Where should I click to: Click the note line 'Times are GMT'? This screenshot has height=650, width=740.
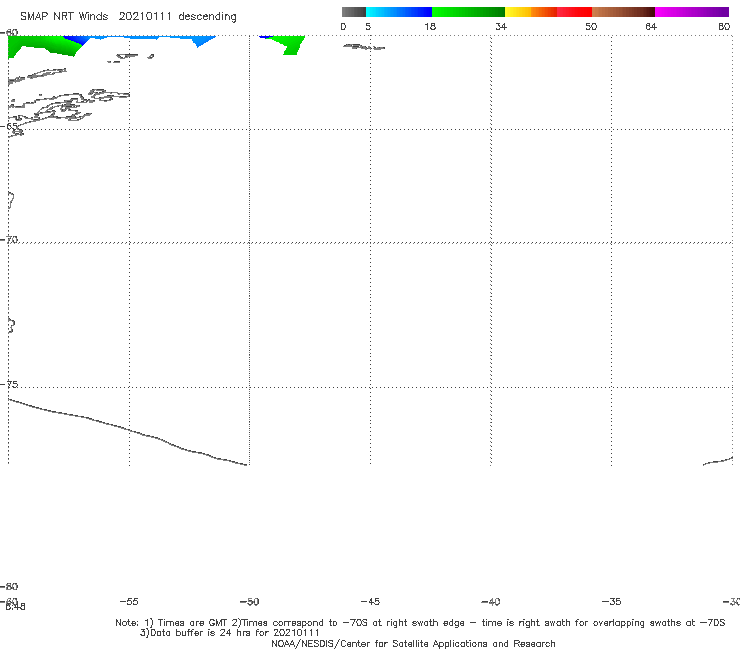pos(193,623)
